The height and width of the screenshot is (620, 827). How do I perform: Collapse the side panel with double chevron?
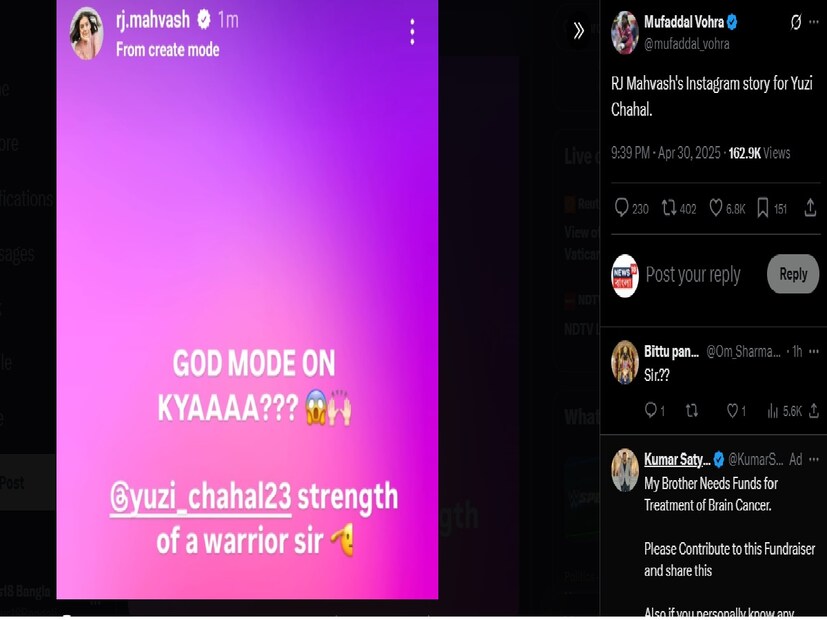(x=578, y=31)
